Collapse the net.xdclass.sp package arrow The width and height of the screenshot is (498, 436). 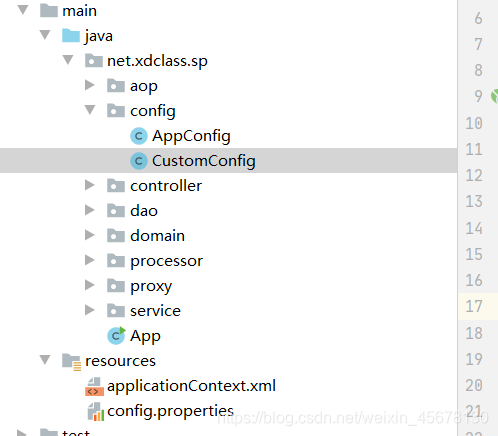click(68, 60)
